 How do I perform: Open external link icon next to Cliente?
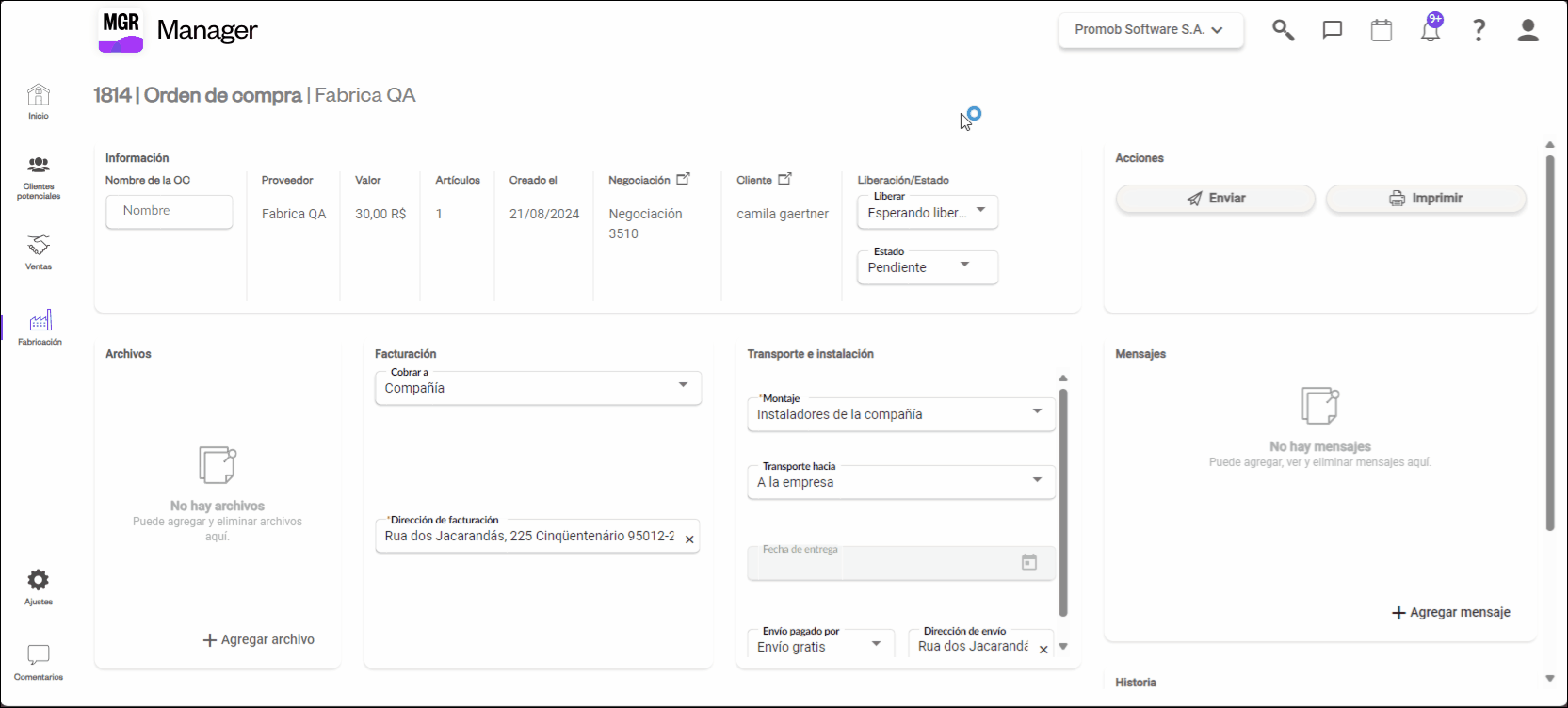pos(785,179)
